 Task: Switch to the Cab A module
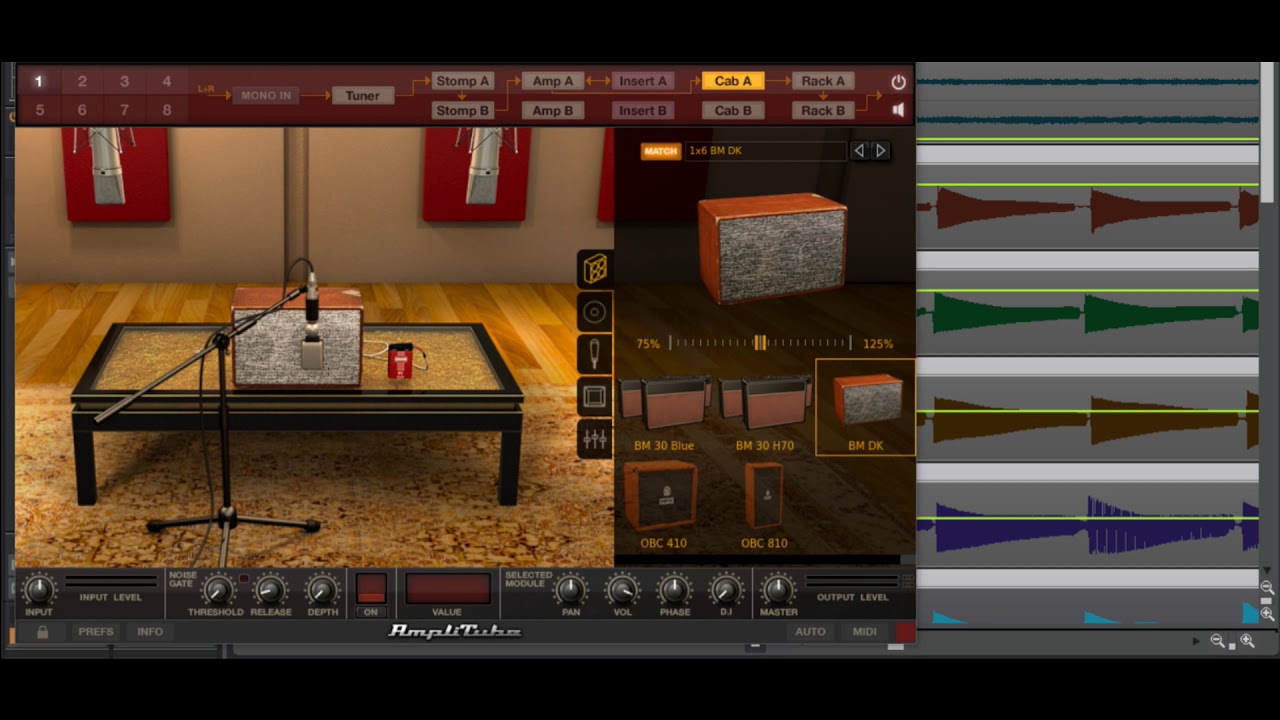733,81
